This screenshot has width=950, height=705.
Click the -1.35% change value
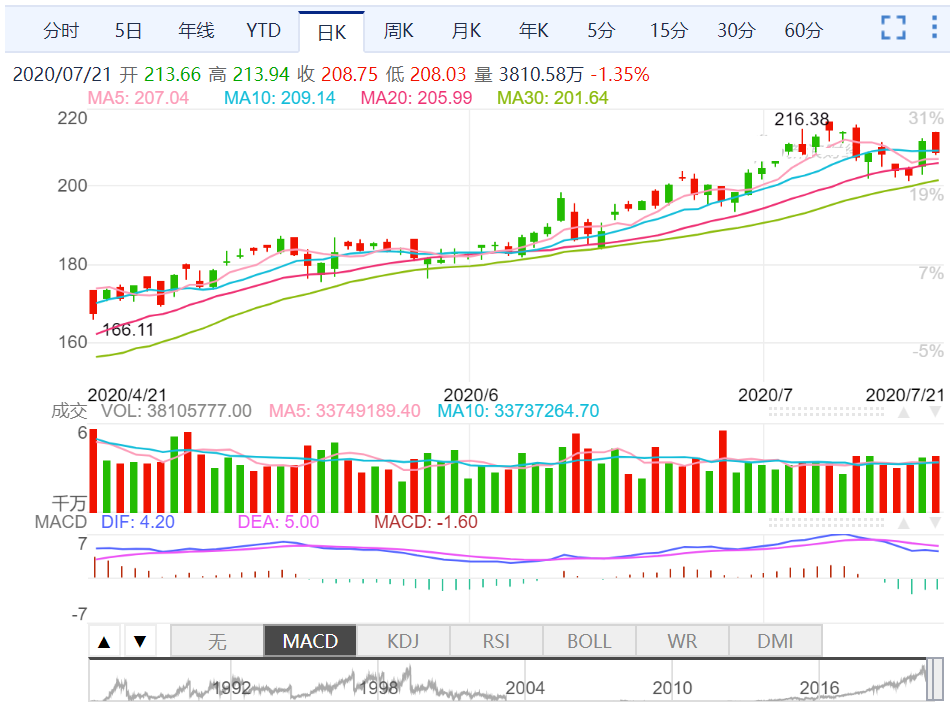(x=620, y=74)
